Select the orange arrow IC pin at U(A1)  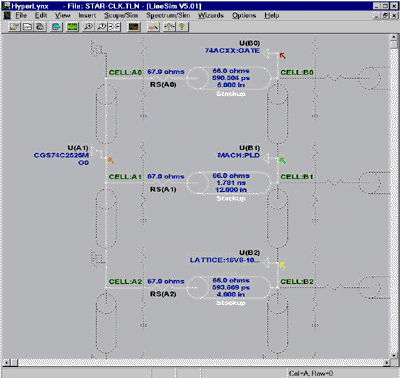(111, 161)
